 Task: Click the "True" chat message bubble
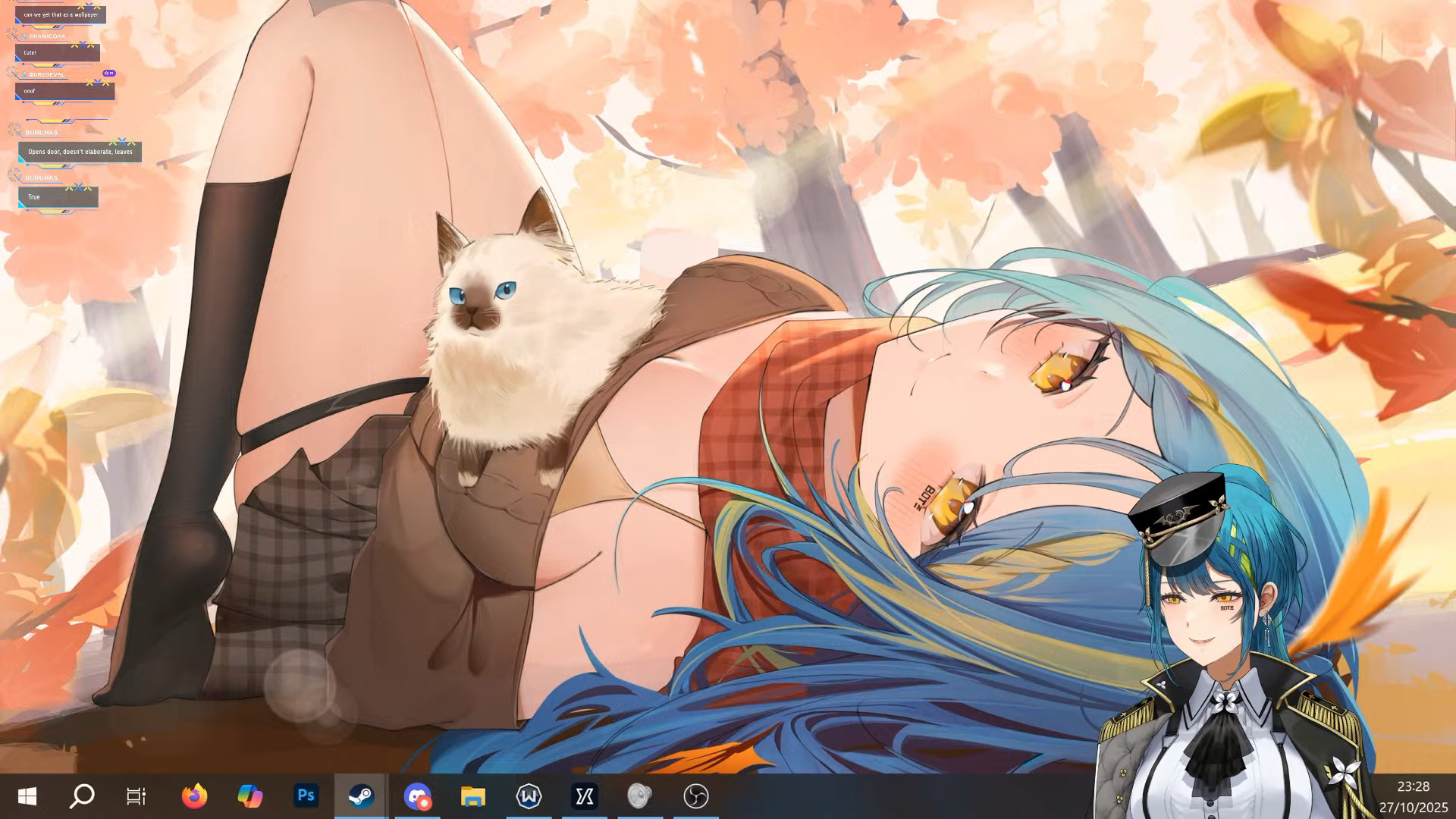[58, 197]
